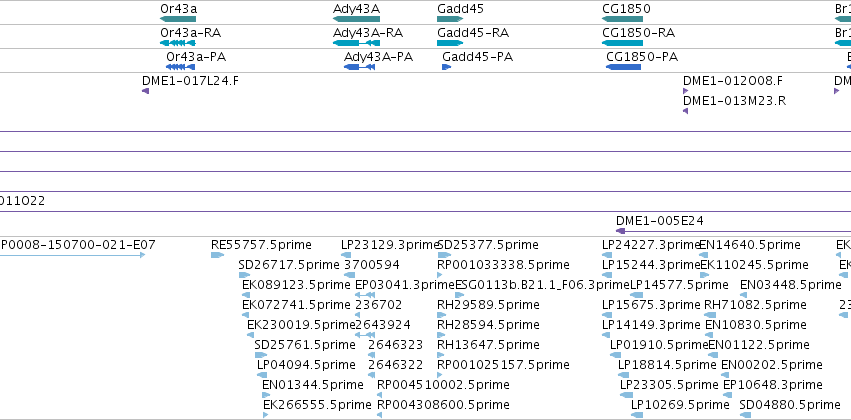Viewport: 851px width, 420px height.
Task: Click the 2643924 feature
Action: click(365, 335)
